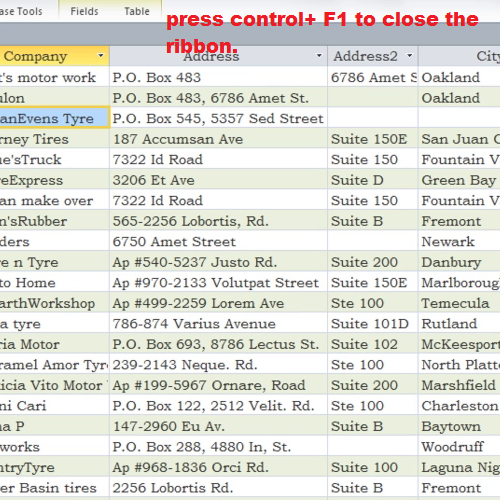Select the 'P.O. Box 288, 4880 In, St.' cell

(x=218, y=447)
